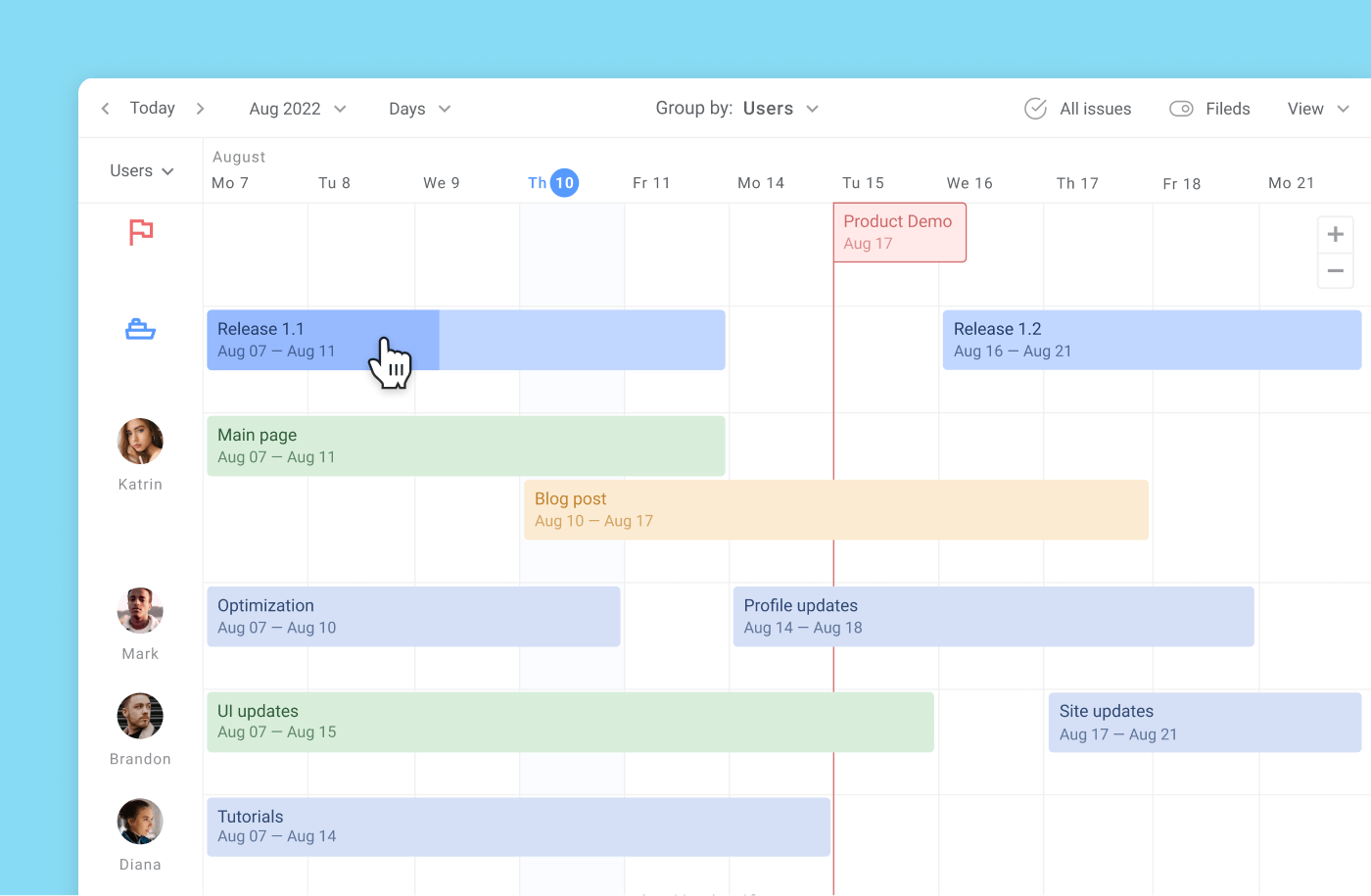
Task: Open the Product Demo milestone card
Action: (899, 232)
